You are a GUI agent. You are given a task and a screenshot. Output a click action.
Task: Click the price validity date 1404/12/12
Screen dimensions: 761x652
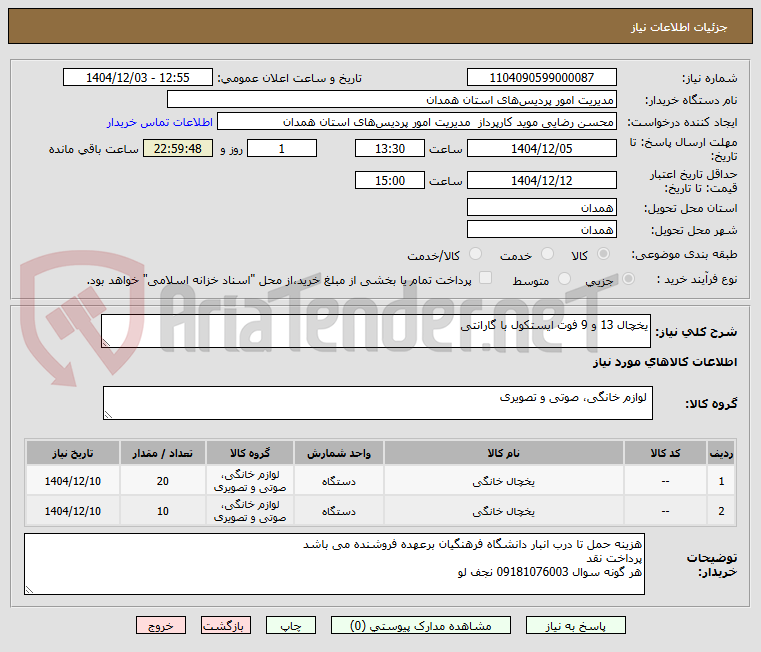point(542,181)
